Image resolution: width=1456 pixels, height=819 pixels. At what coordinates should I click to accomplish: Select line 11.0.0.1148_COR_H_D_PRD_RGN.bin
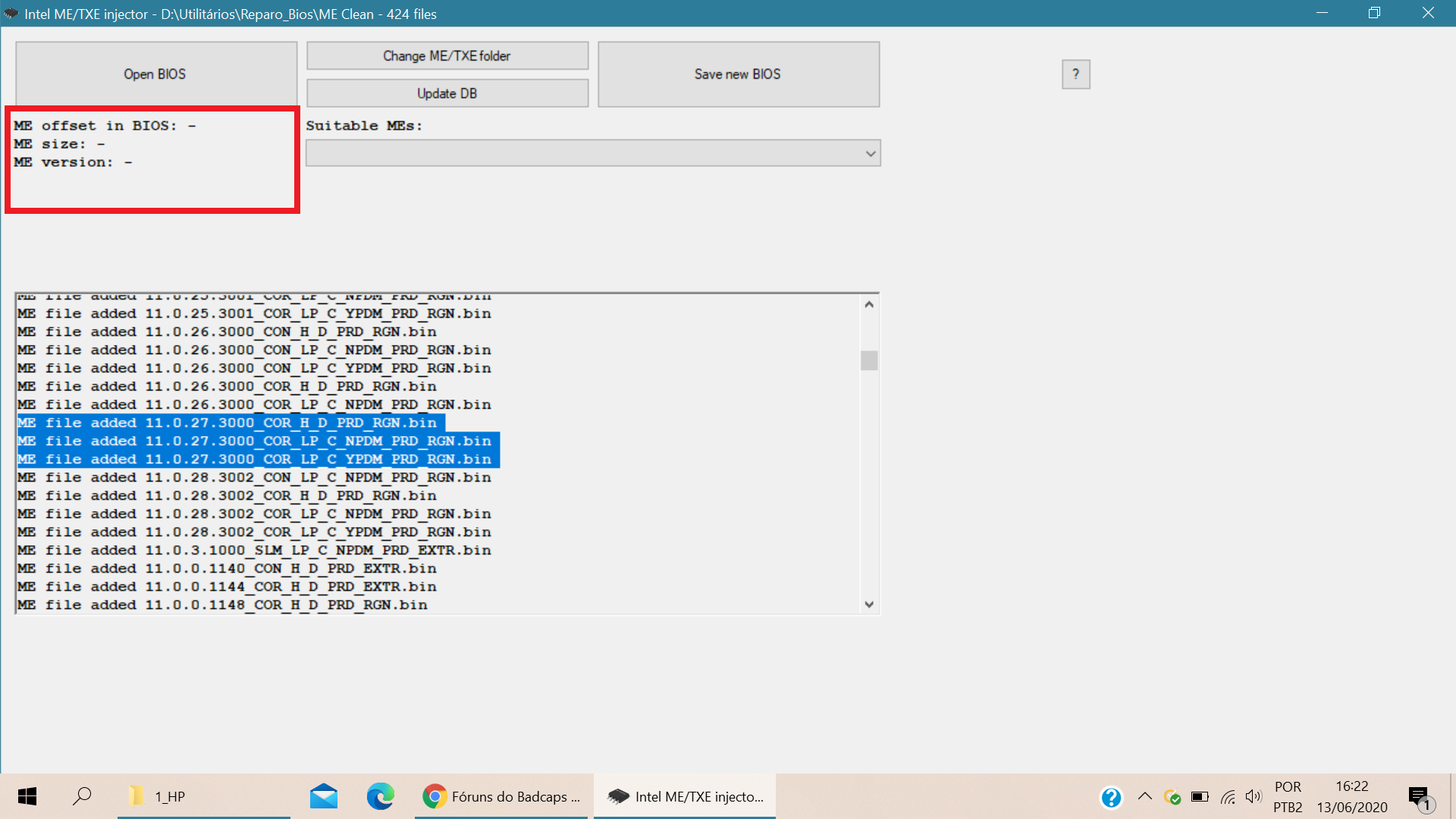222,605
